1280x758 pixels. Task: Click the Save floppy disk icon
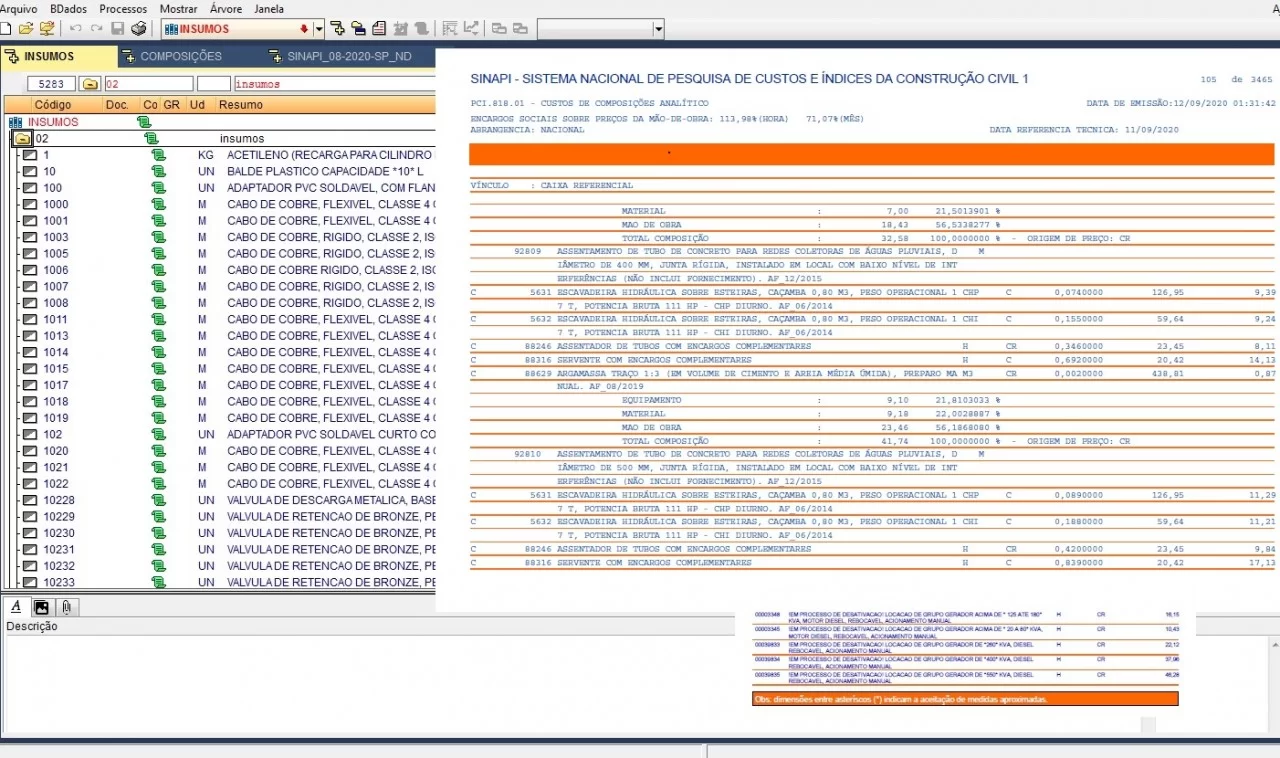point(118,29)
